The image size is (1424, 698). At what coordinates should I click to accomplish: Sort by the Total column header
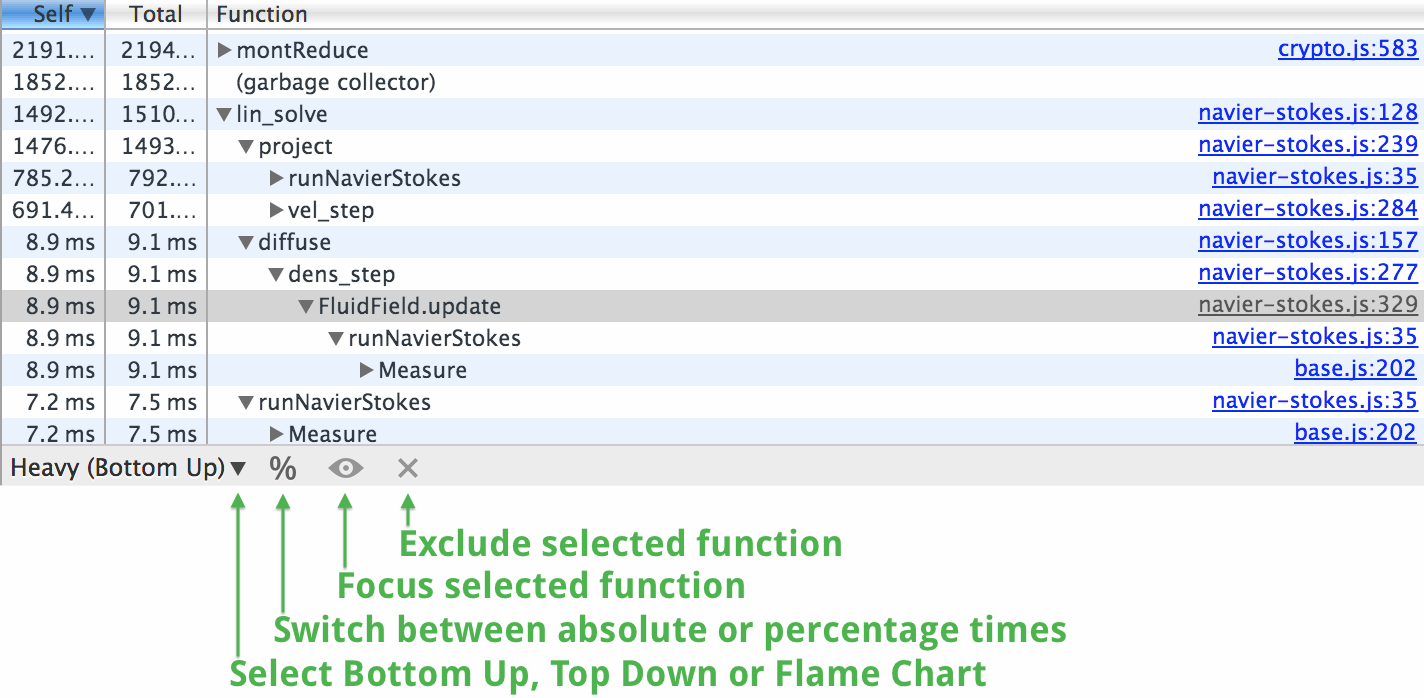155,14
